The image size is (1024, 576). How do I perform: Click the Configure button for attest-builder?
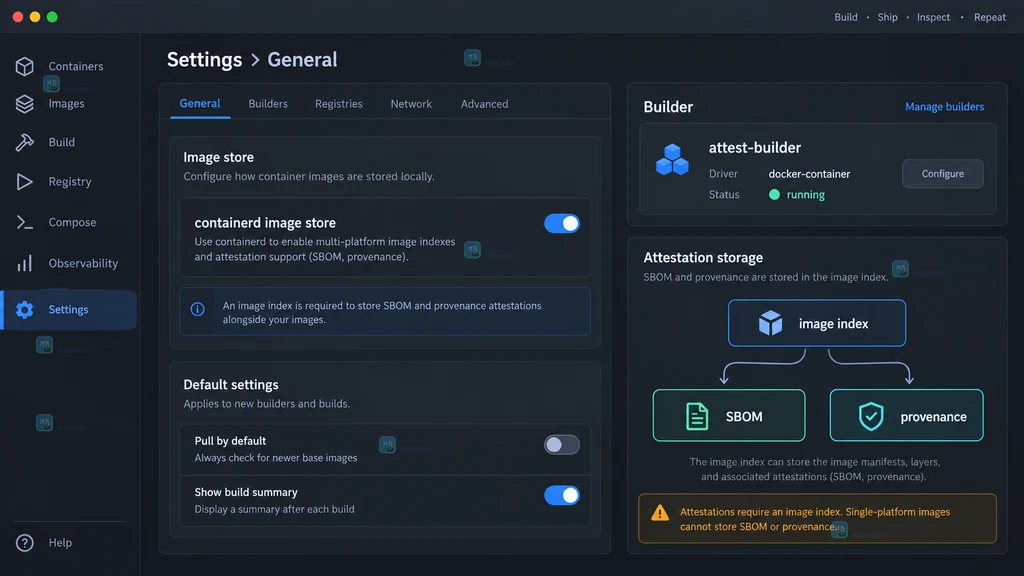point(942,174)
